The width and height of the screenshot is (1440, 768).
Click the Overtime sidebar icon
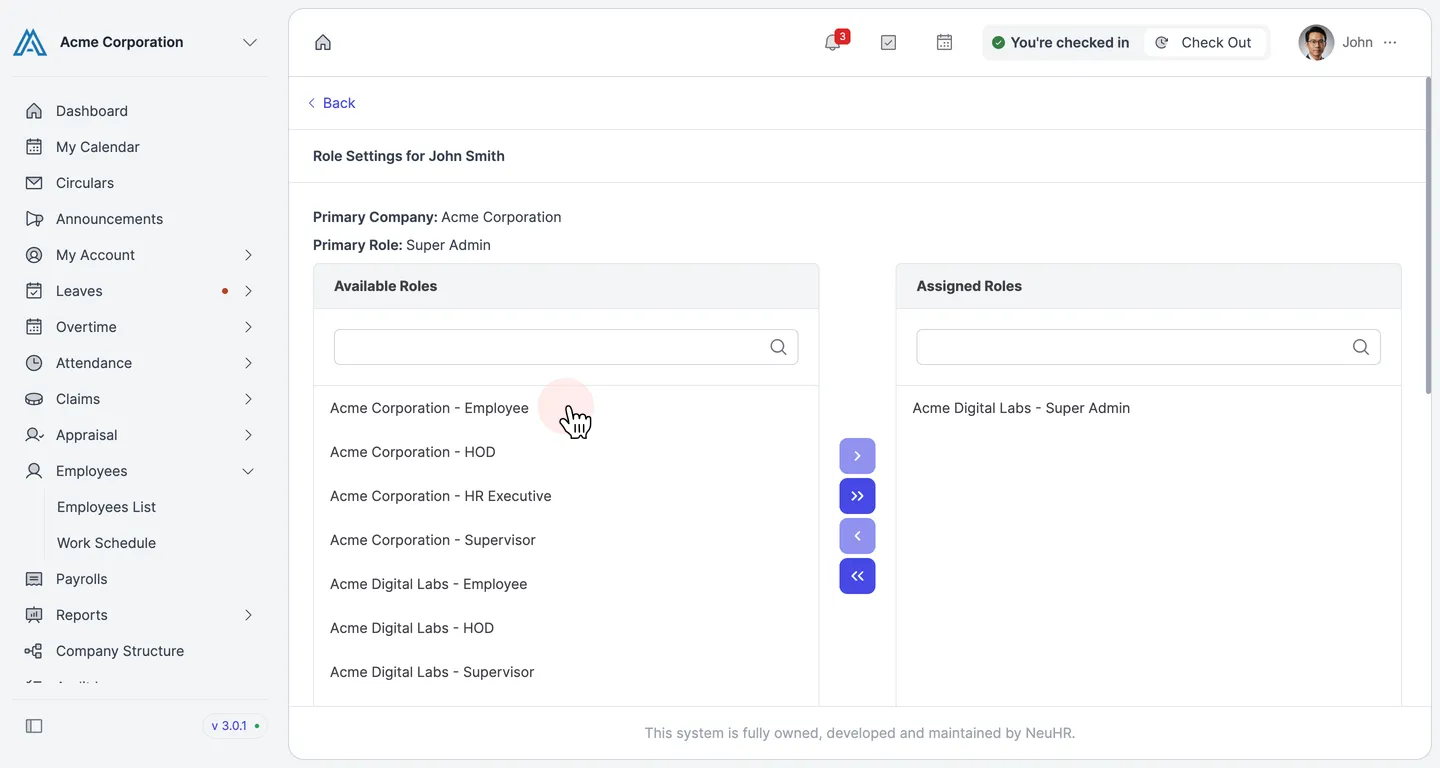[34, 327]
